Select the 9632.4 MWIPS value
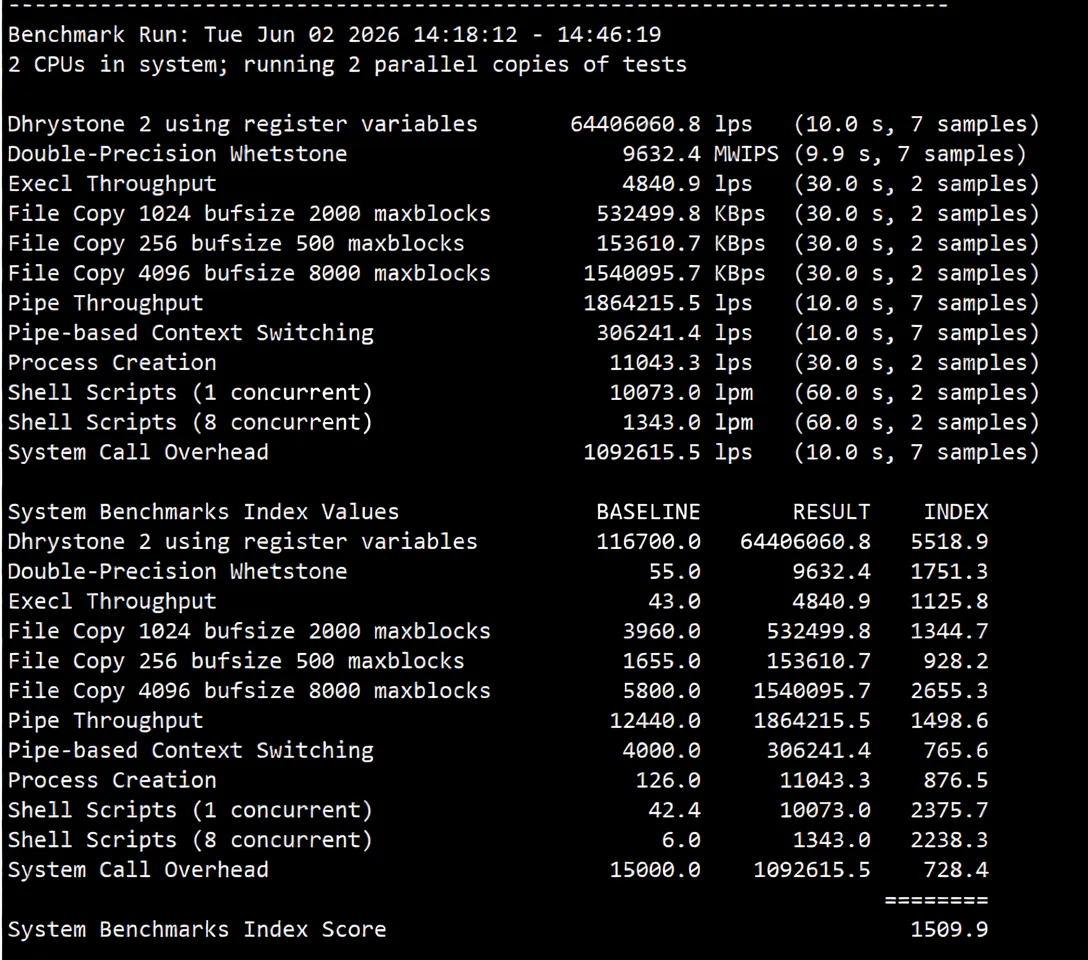Viewport: 1088px width, 960px height. (700, 154)
